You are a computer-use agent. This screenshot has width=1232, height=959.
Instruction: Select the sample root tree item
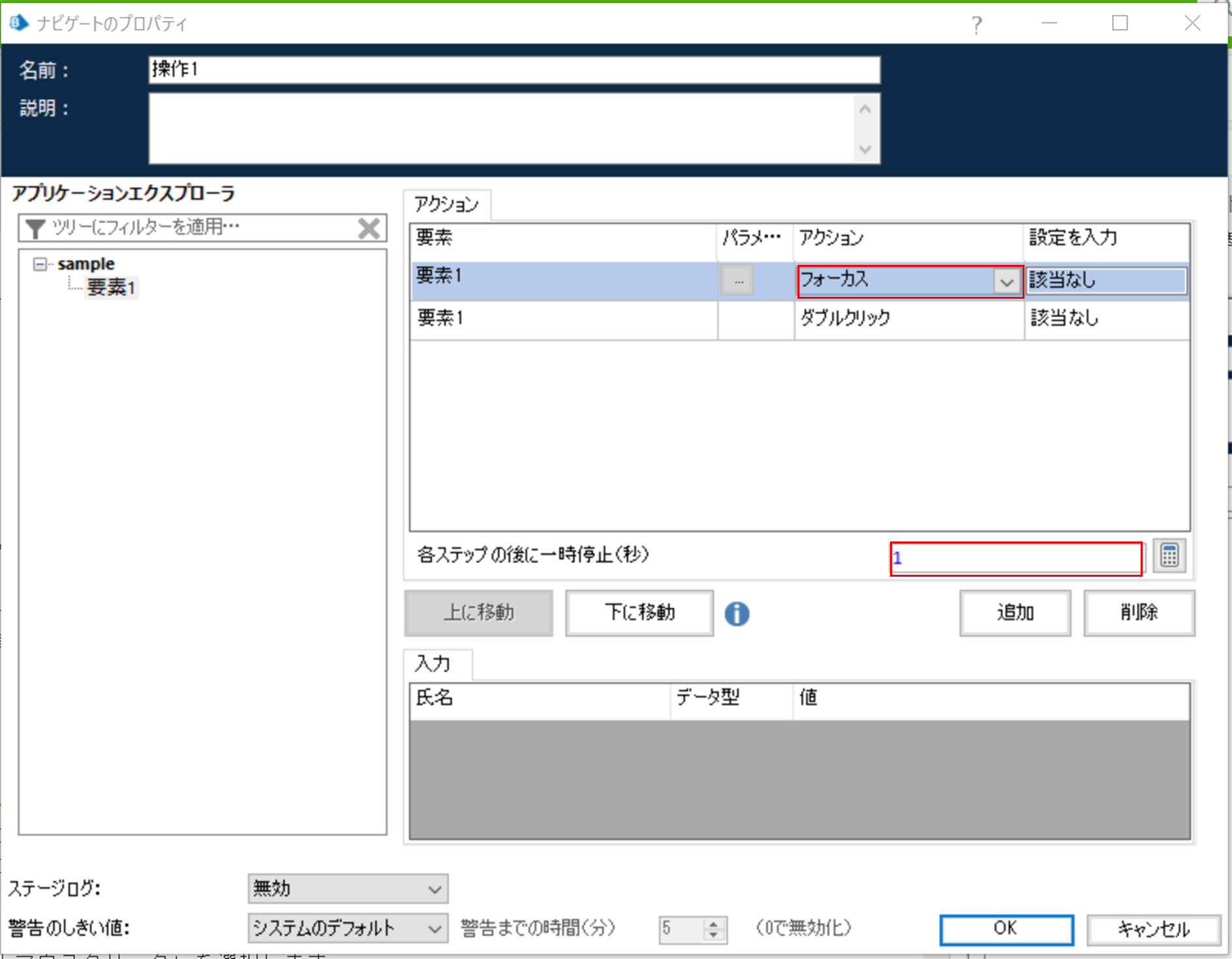pos(85,264)
